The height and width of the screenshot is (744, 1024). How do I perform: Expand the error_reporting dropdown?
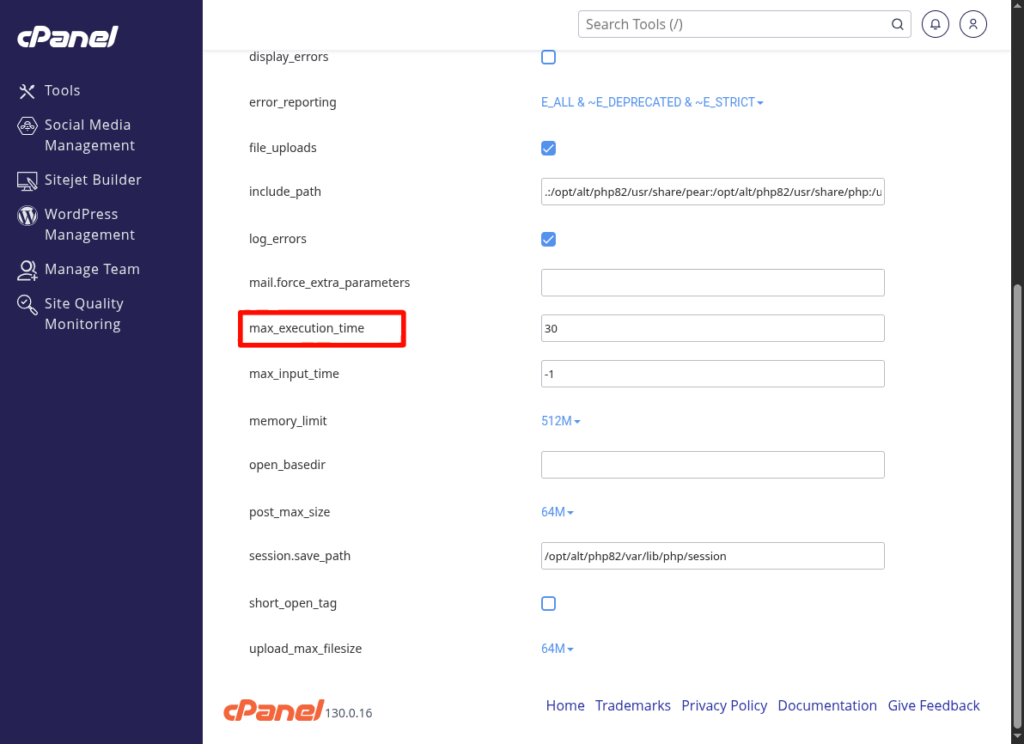point(652,103)
